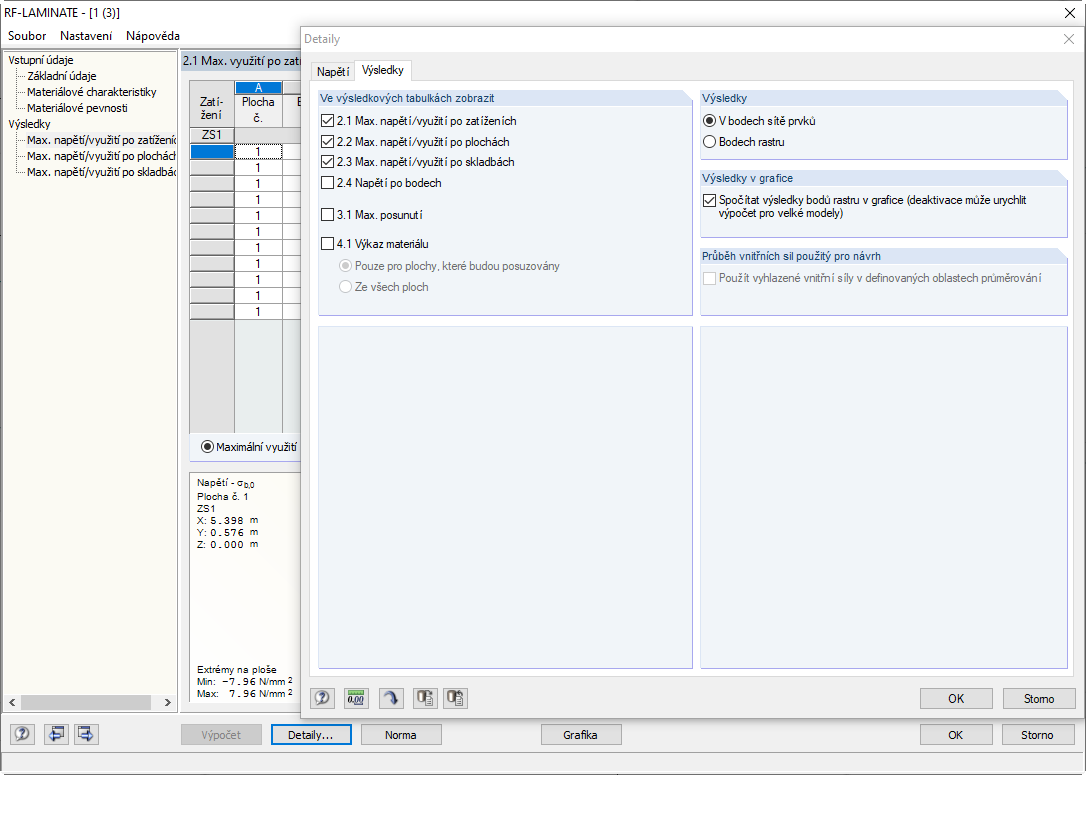Select Bodech rastru radio button

tap(709, 141)
